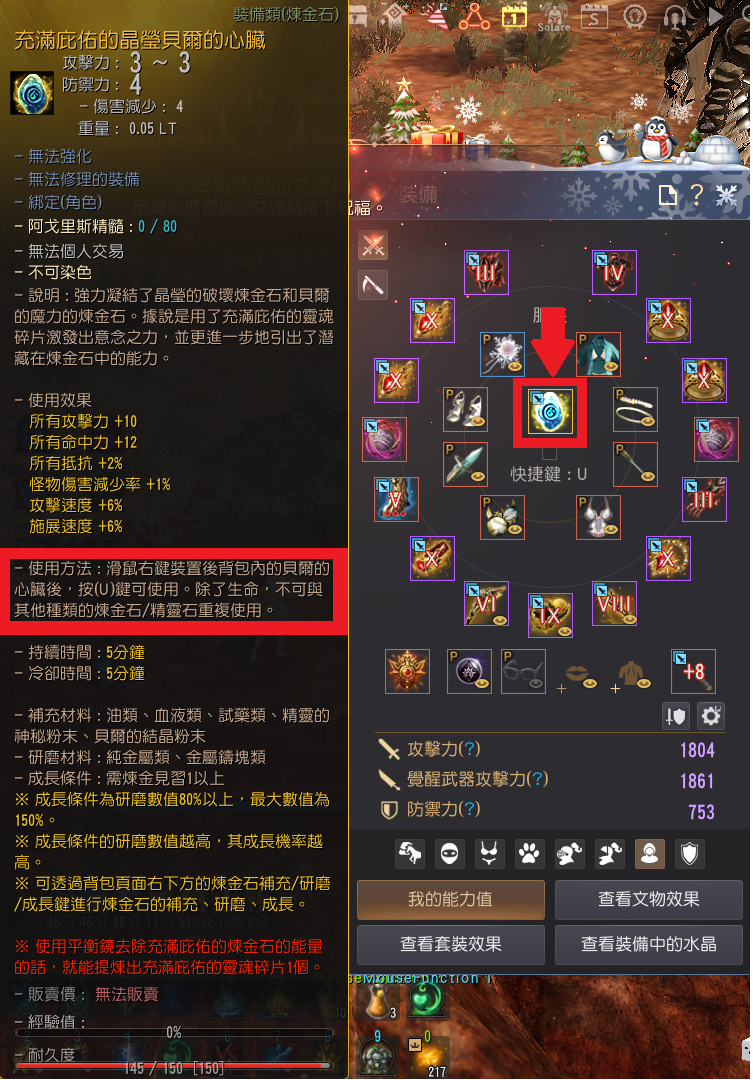This screenshot has height=1080, width=753.
Task: Click the sword and shield preset icon
Action: click(675, 716)
